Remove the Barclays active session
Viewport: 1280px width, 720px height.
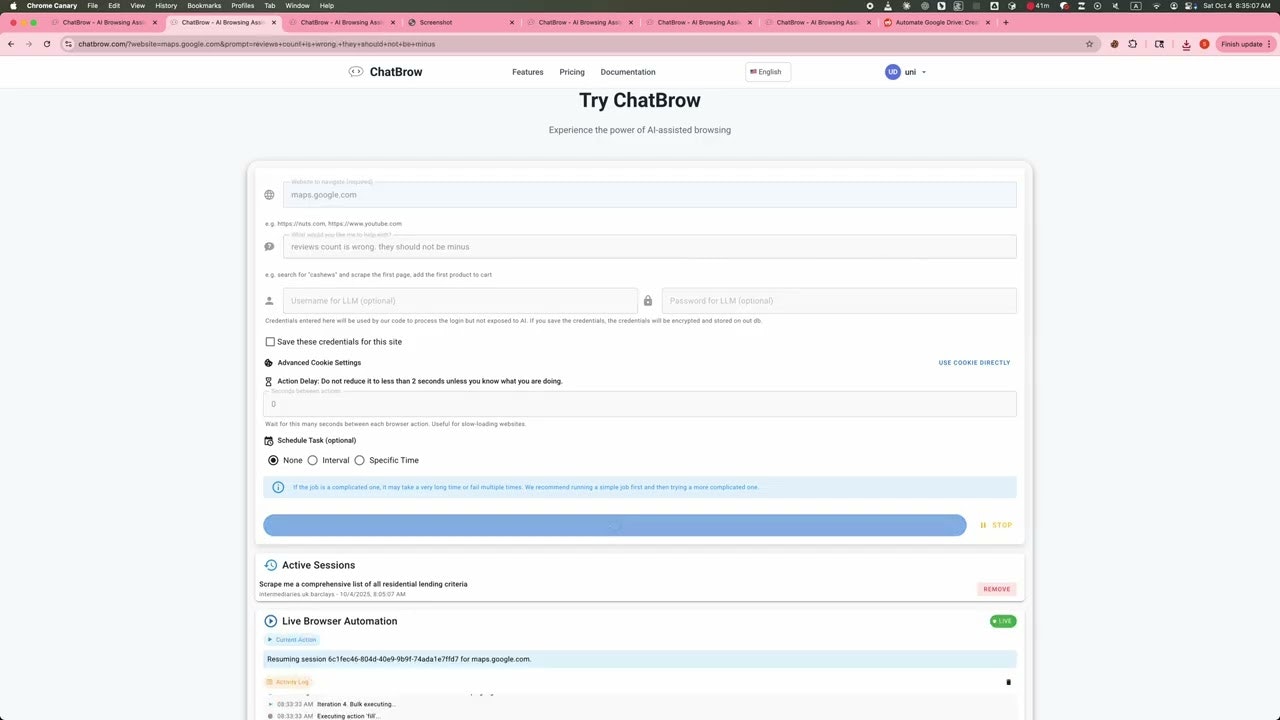pos(997,589)
